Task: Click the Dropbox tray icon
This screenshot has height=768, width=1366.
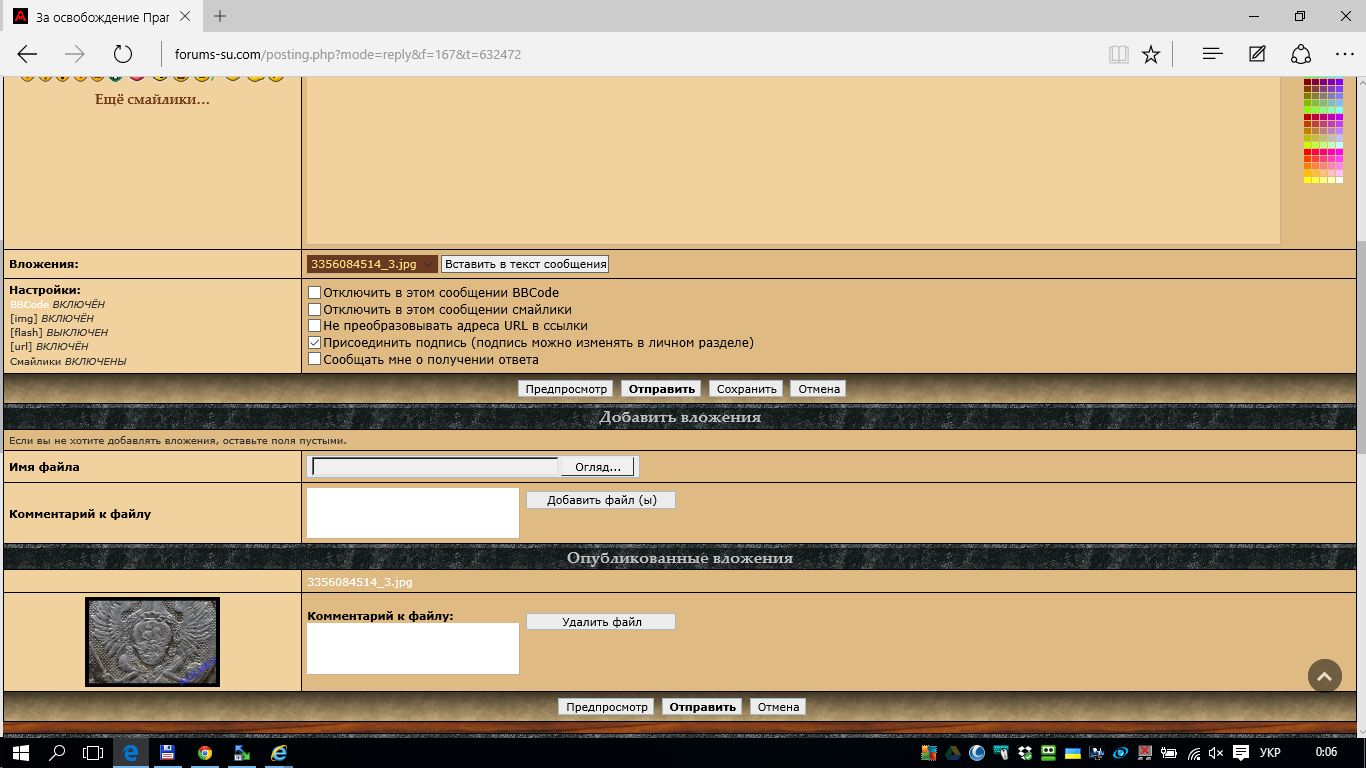Action: (1025, 753)
